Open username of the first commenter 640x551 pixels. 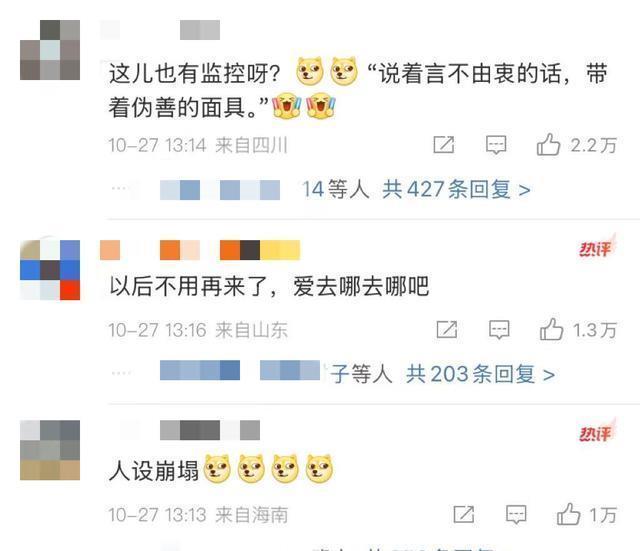click(x=160, y=30)
